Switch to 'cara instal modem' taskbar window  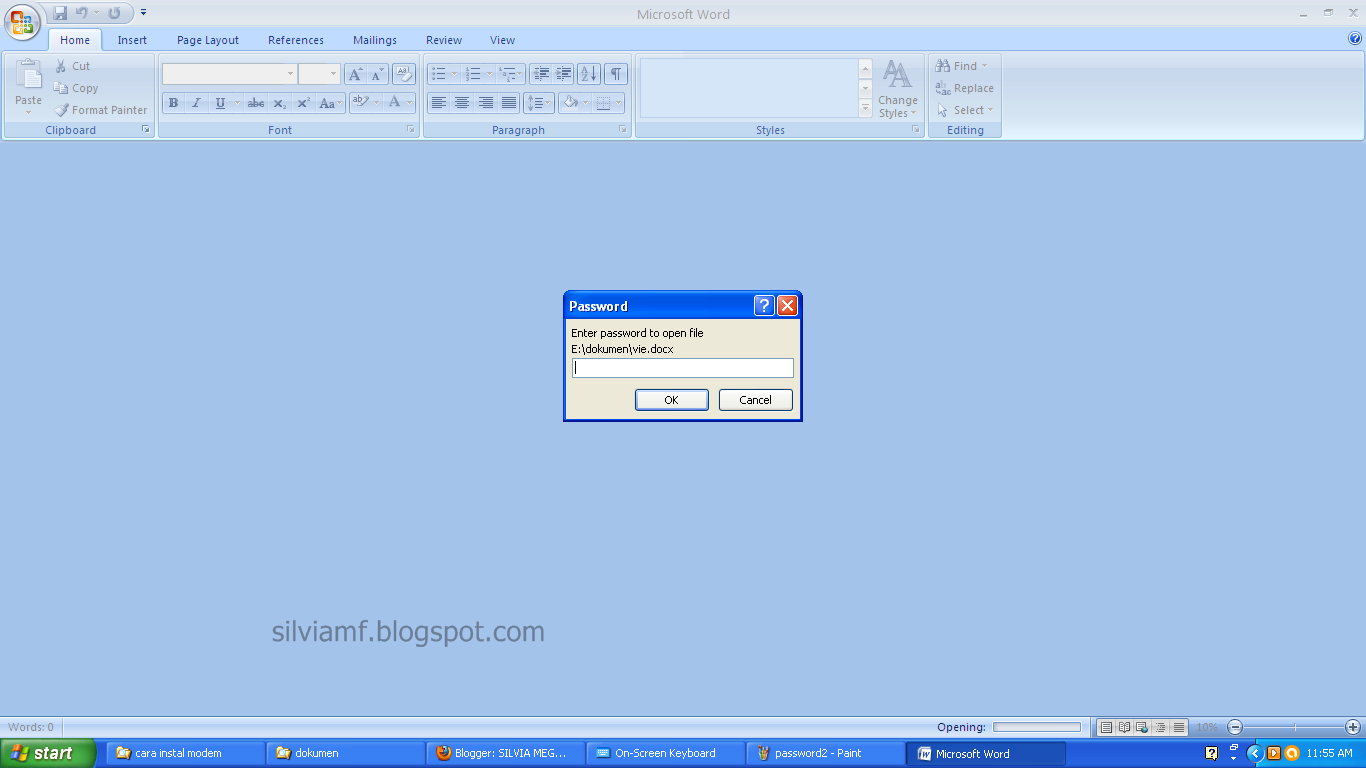[186, 753]
